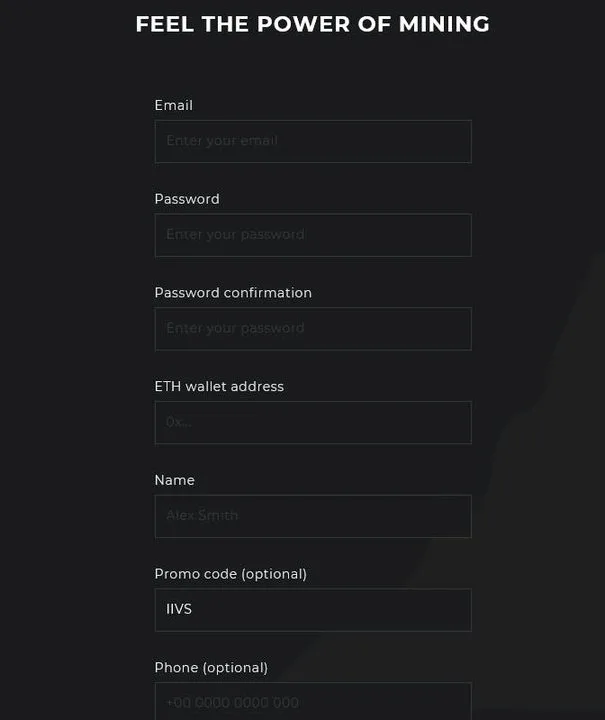Image resolution: width=605 pixels, height=720 pixels.
Task: Click the "ETH wallet address" label
Action: tap(219, 386)
